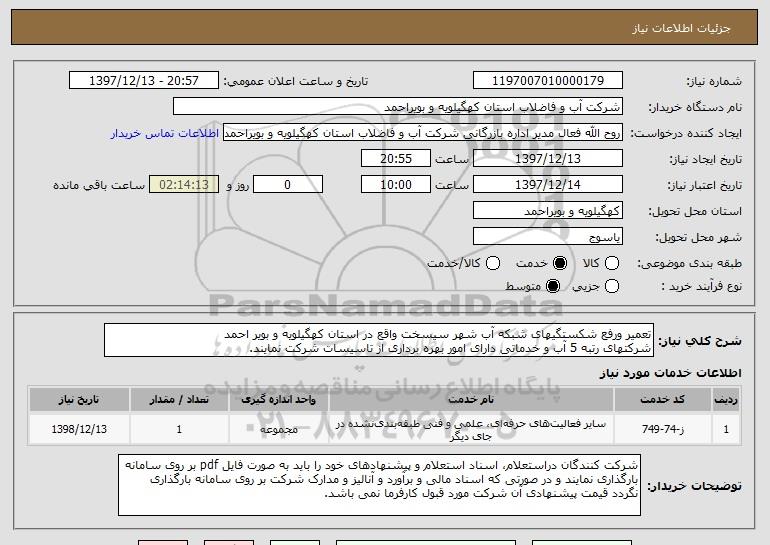Click the validity time field 10:00
Viewport: 770px width, 545px height.
[x=396, y=185]
